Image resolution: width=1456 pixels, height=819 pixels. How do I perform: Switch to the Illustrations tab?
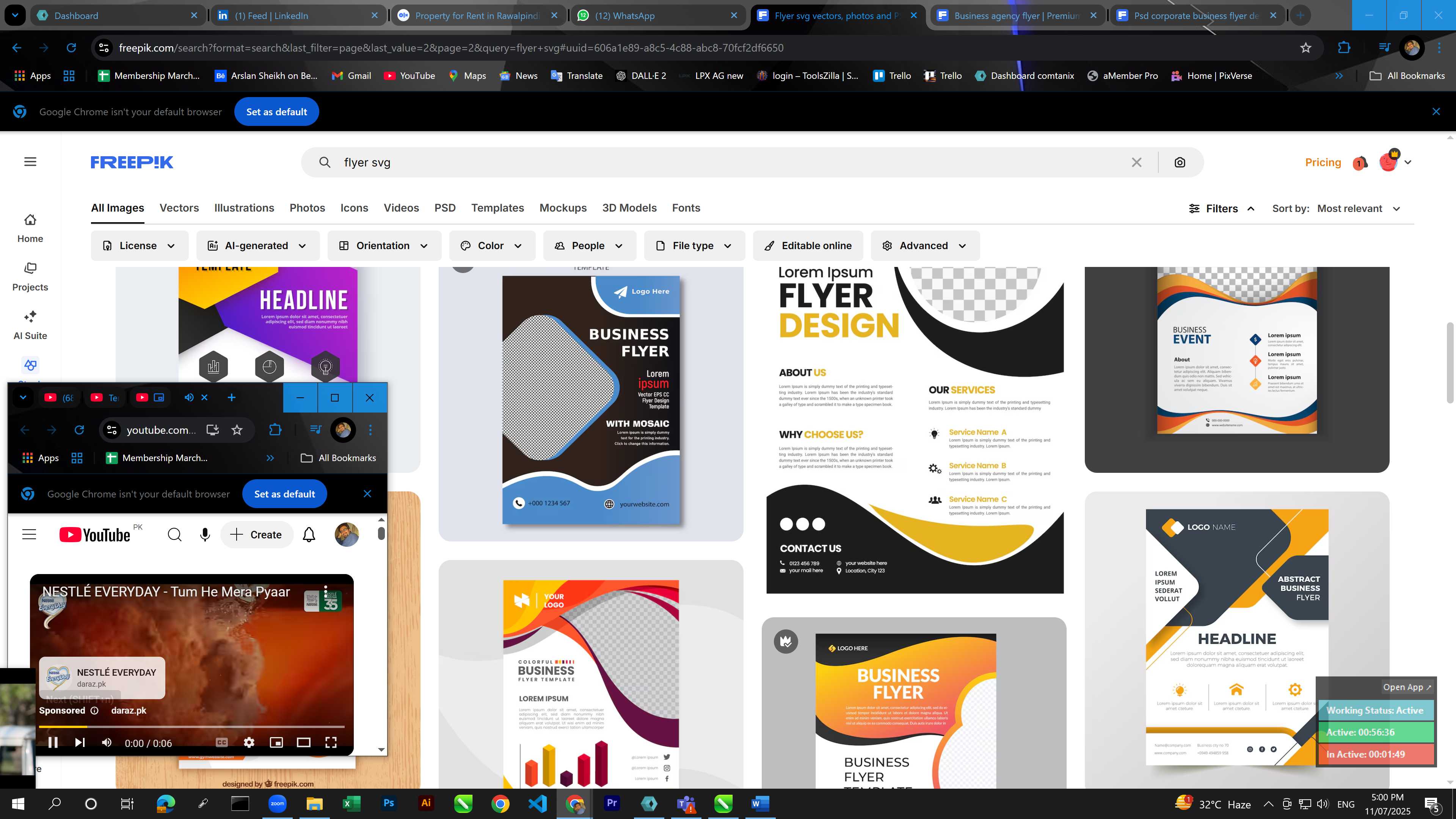tap(244, 208)
